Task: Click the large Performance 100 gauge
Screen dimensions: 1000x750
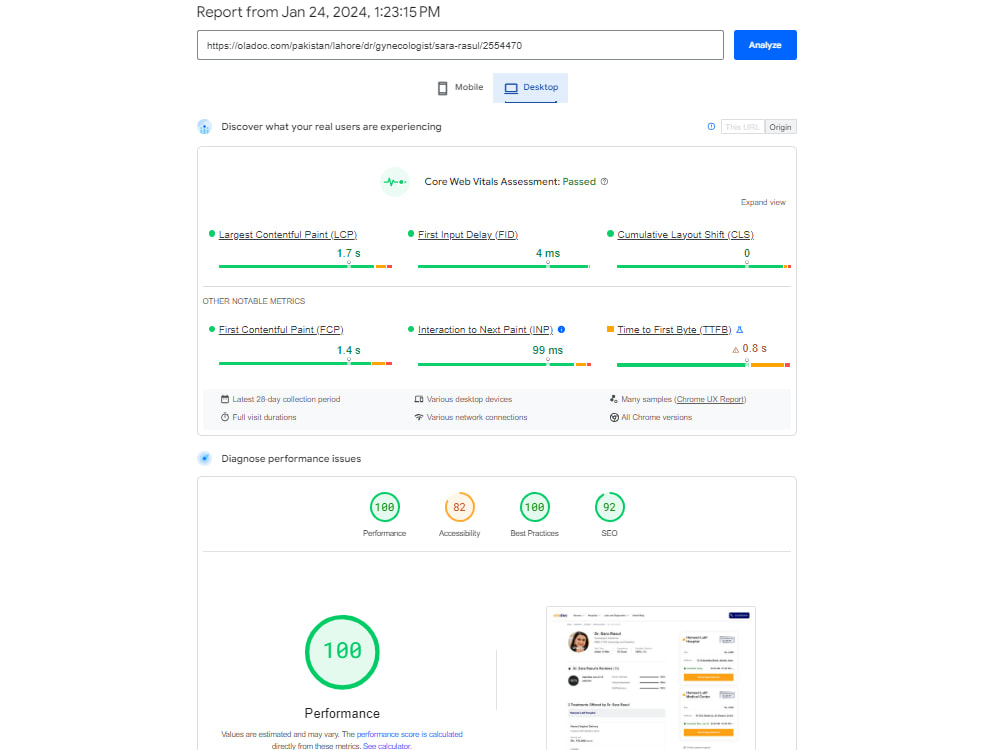Action: (x=342, y=652)
